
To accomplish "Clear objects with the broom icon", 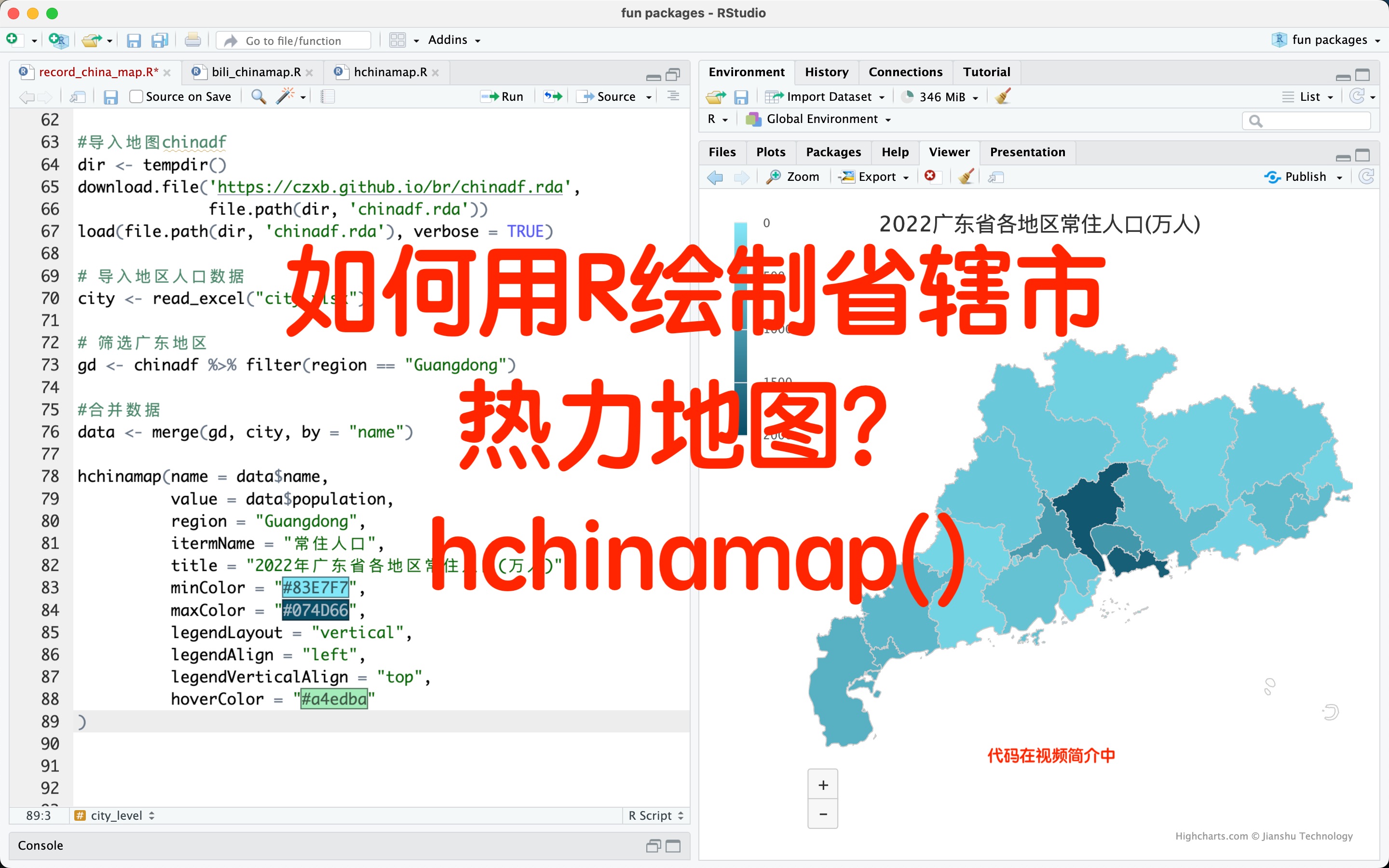I will (x=1003, y=96).
